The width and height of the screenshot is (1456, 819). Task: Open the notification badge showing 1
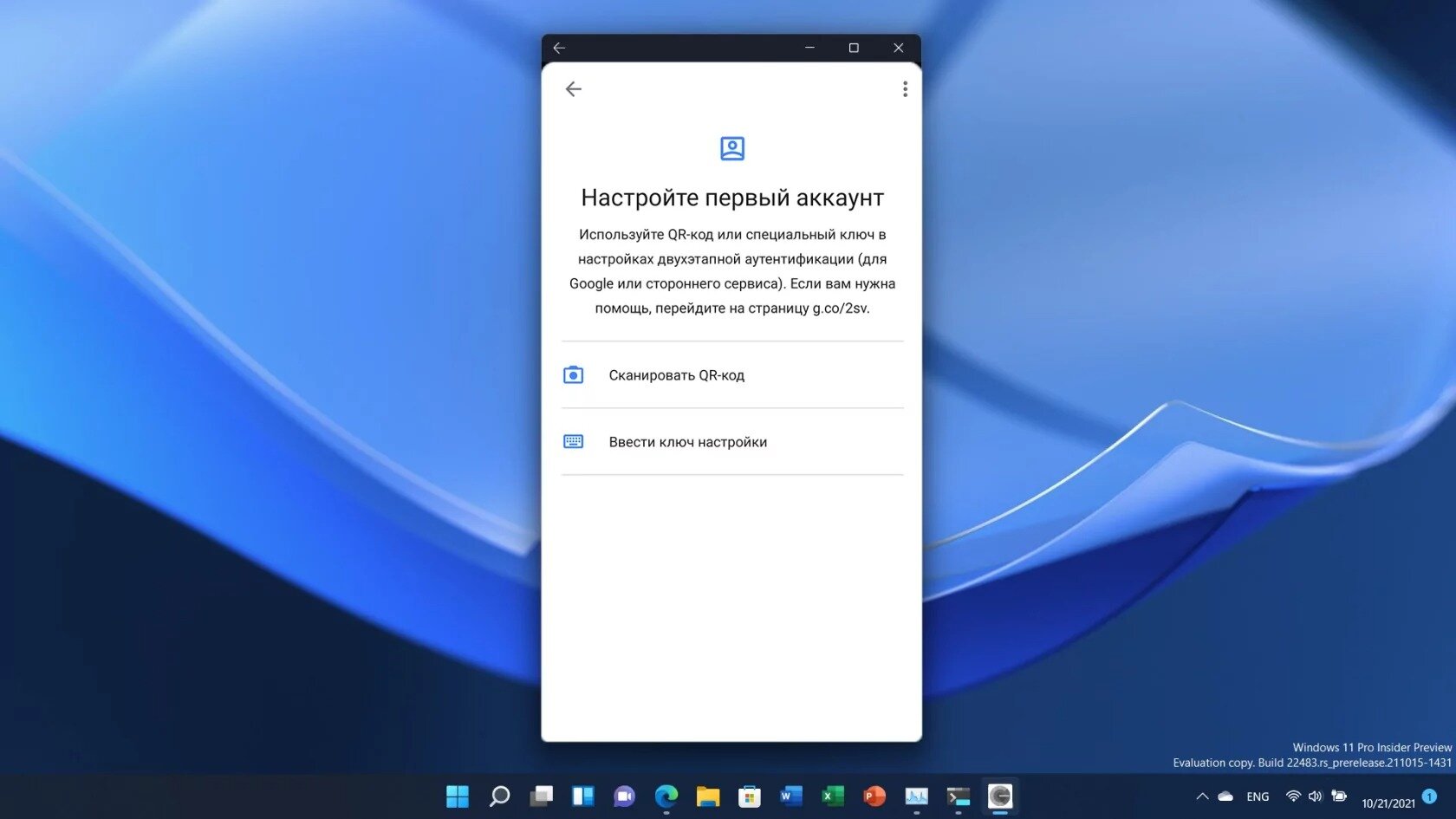(1430, 796)
